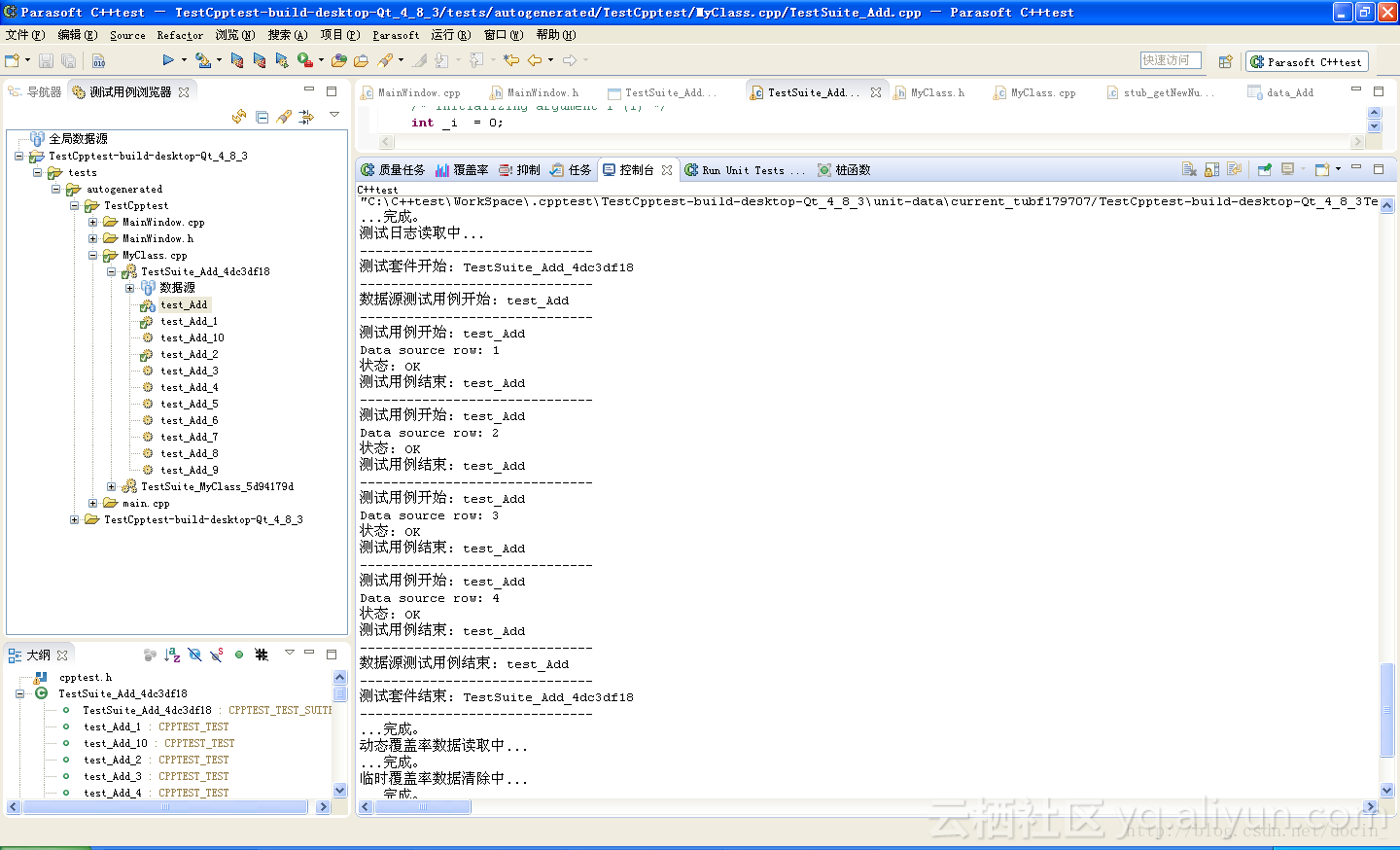Click console horizontal scrollbar thumb

coord(422,807)
